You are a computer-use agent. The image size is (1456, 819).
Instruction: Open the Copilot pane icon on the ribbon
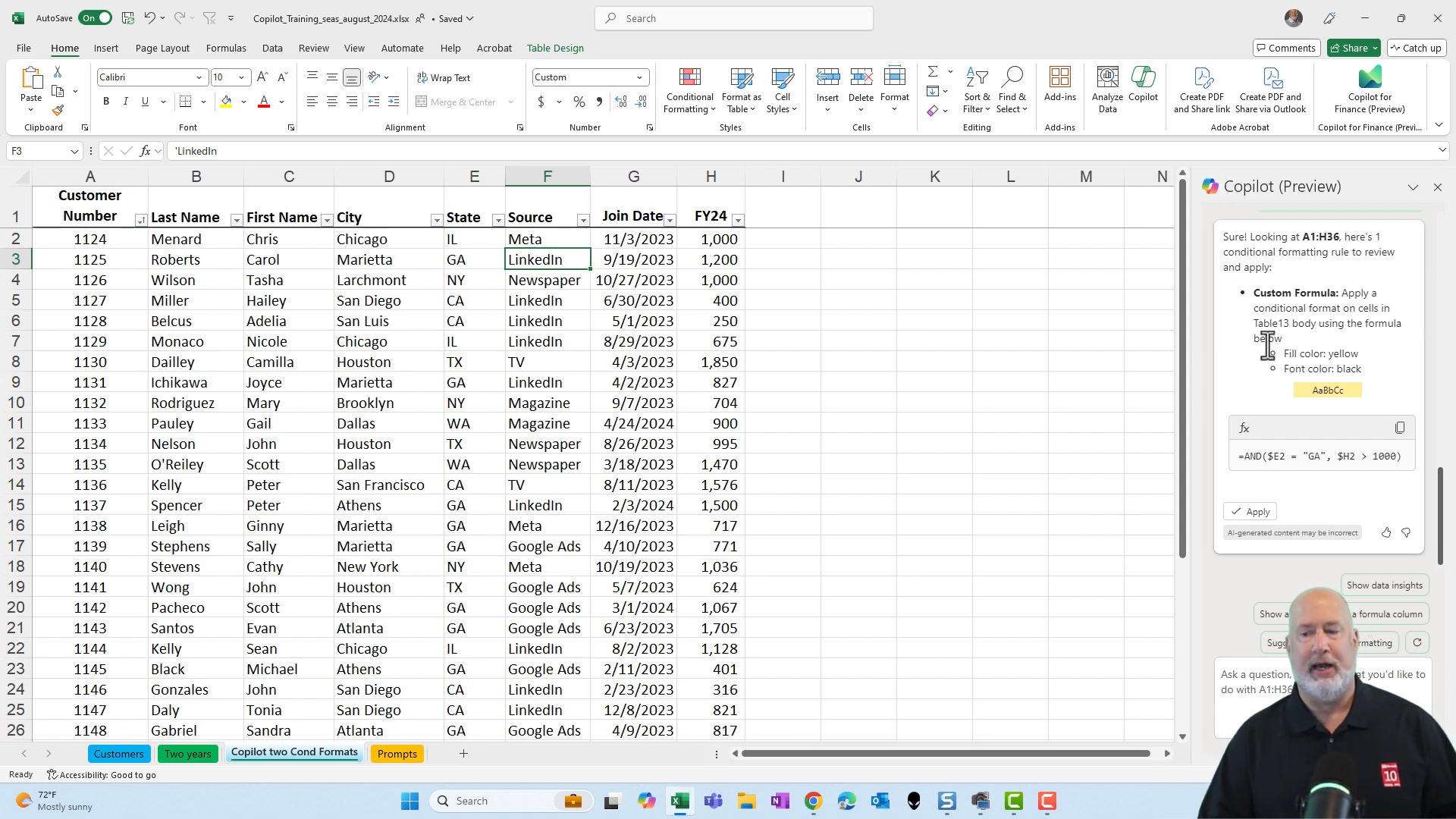(x=1144, y=89)
